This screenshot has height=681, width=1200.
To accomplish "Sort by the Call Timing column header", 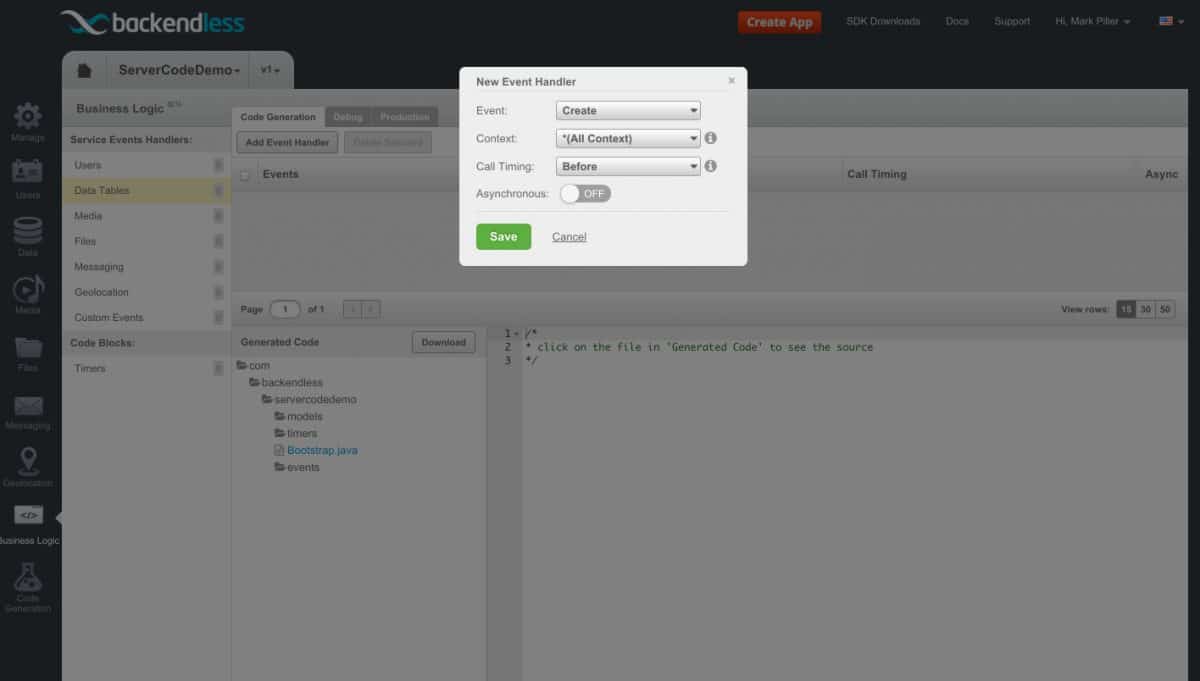I will tap(877, 174).
